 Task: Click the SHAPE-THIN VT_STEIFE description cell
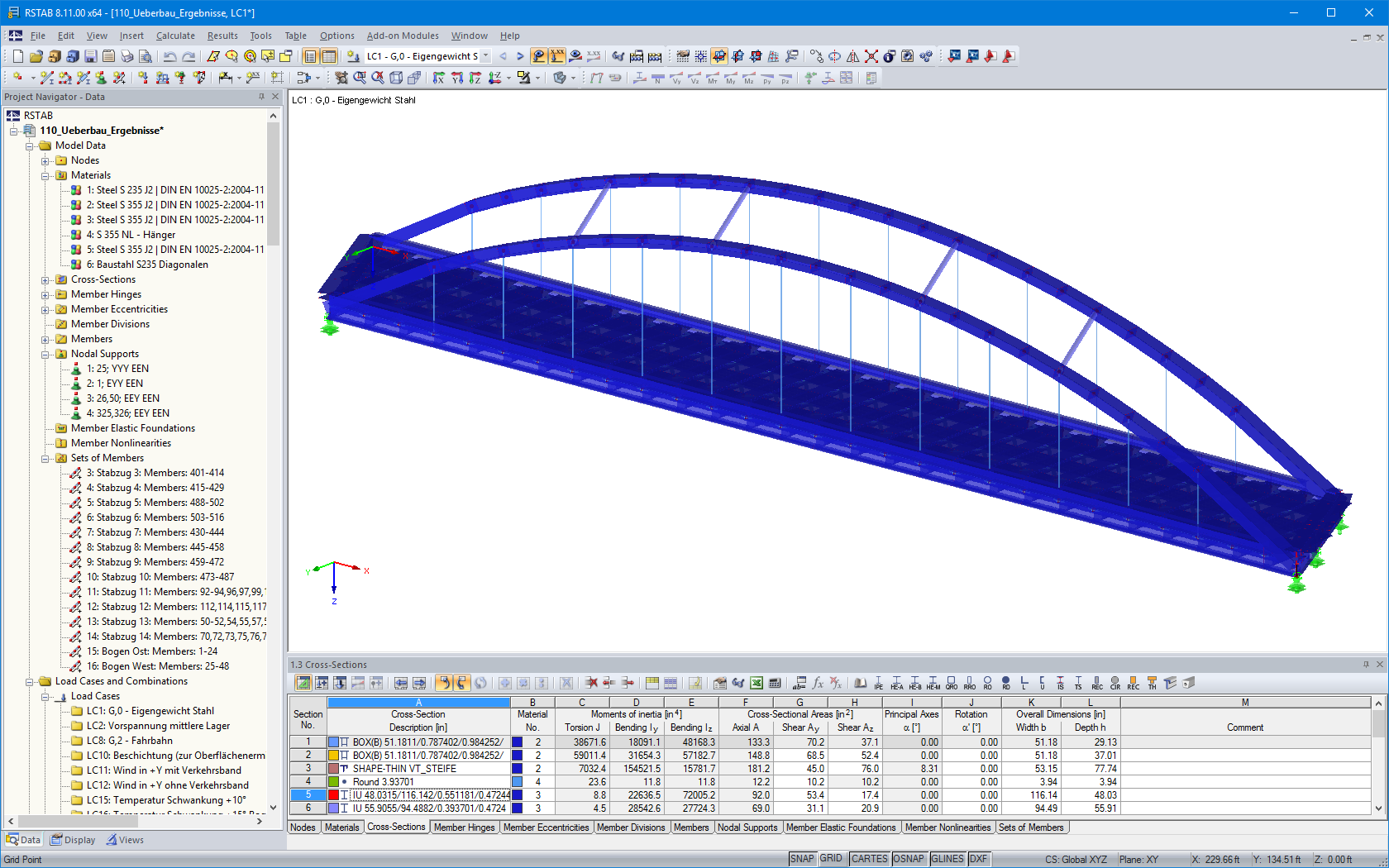coord(418,769)
